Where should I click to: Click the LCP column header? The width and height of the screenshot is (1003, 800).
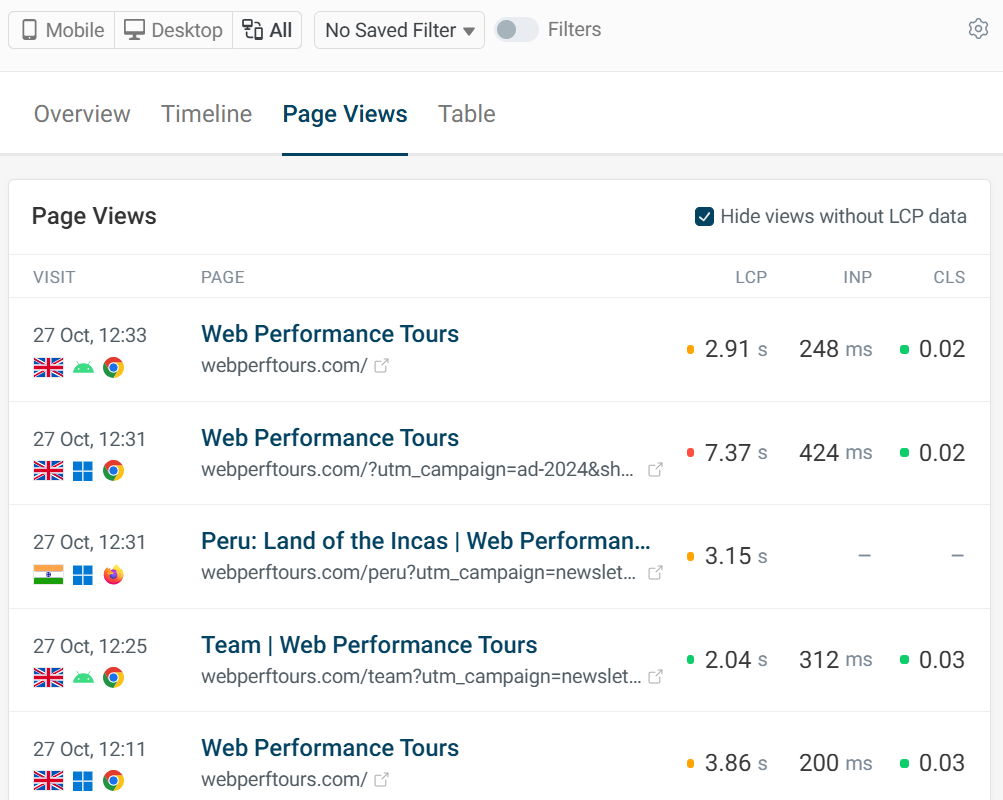[751, 277]
